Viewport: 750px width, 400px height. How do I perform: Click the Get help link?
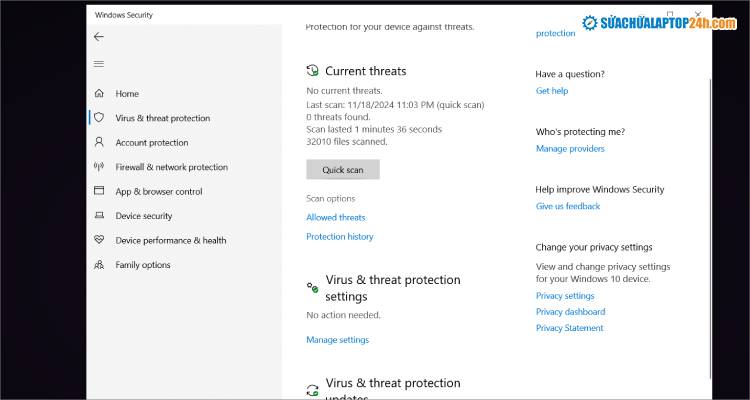click(551, 91)
